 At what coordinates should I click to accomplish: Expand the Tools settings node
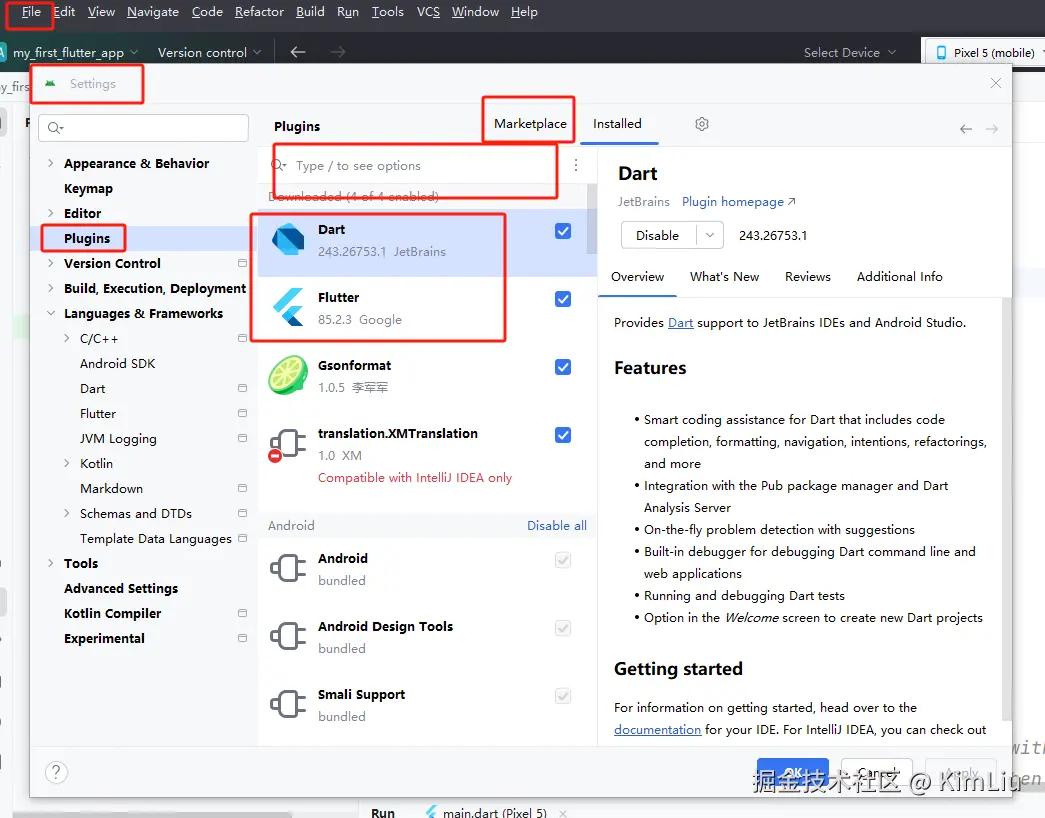51,563
